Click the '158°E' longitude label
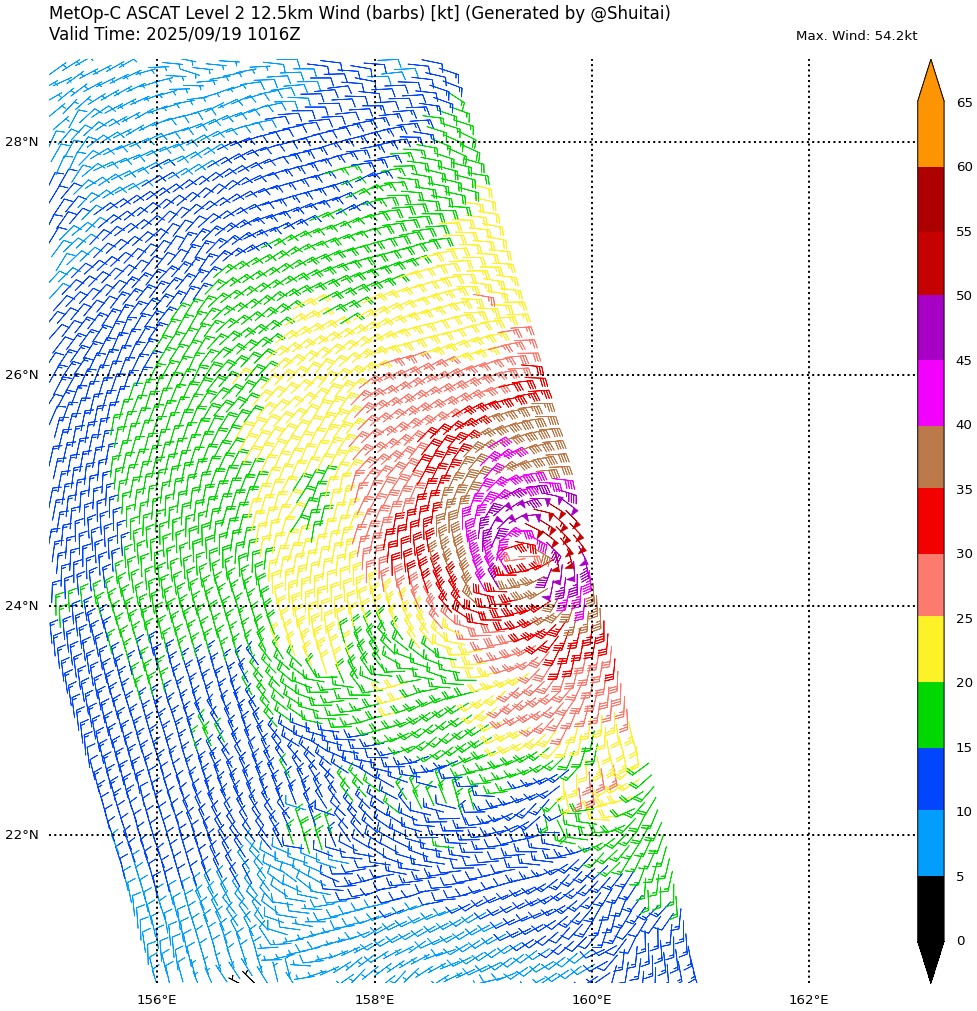 375,999
